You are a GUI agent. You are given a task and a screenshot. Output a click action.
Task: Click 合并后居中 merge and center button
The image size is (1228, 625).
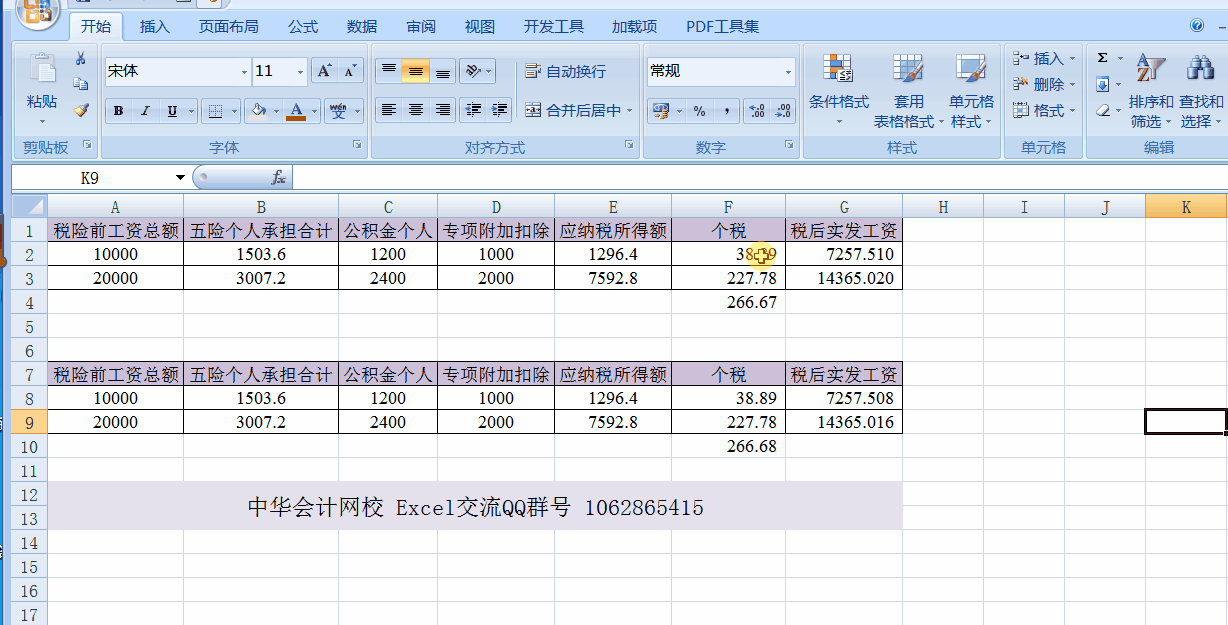[x=573, y=111]
